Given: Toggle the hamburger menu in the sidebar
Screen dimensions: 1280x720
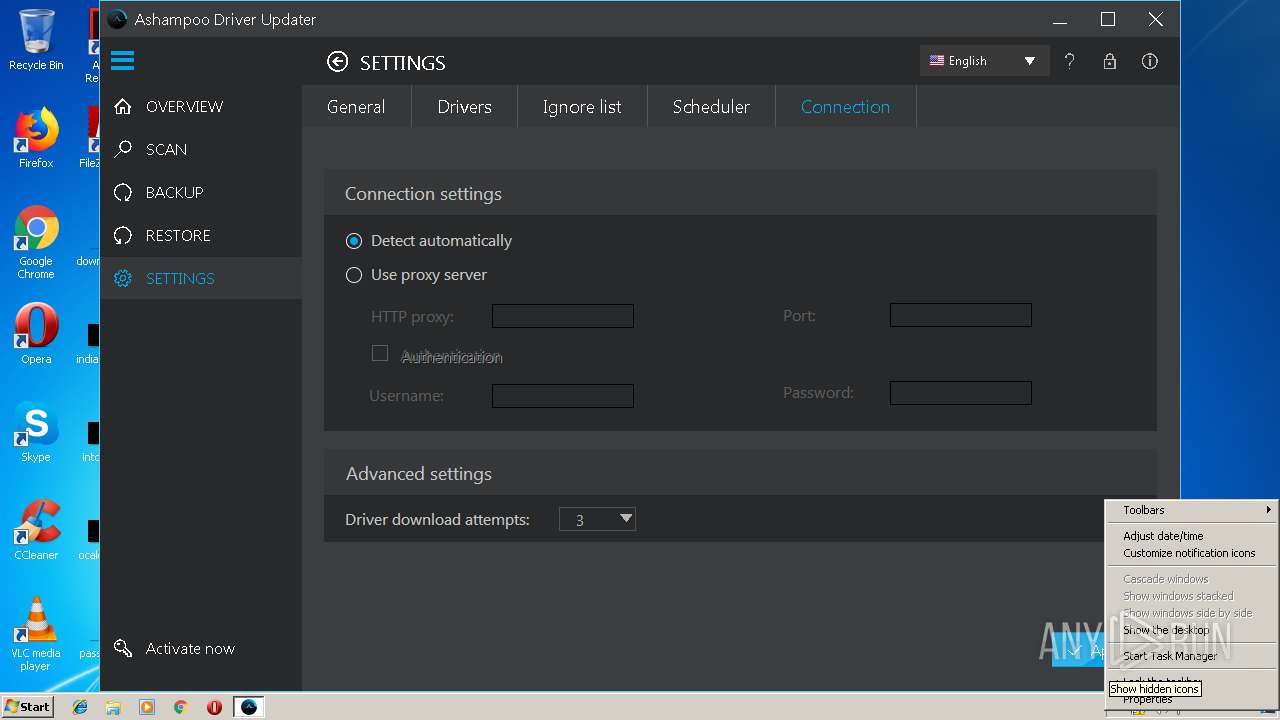Looking at the screenshot, I should point(122,61).
